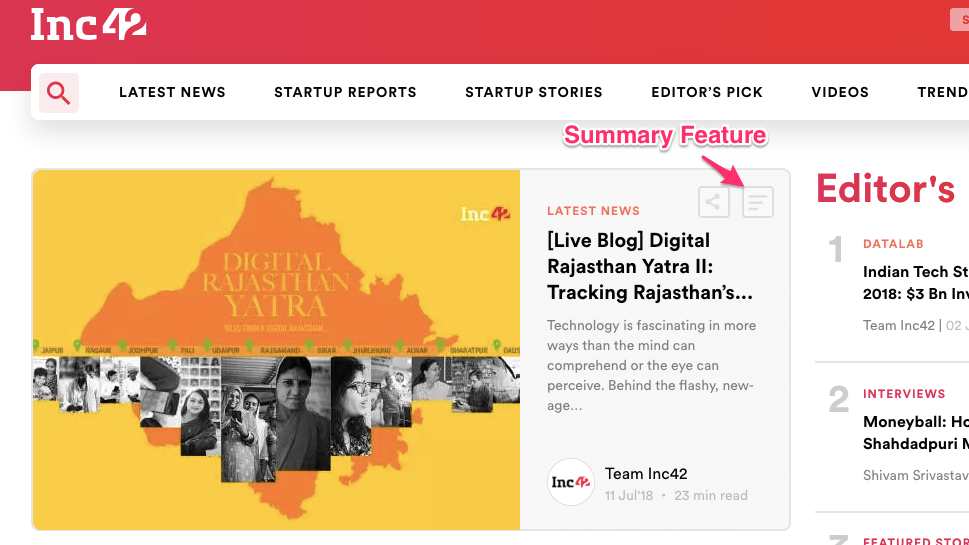Click Team Inc42 author avatar

571,482
